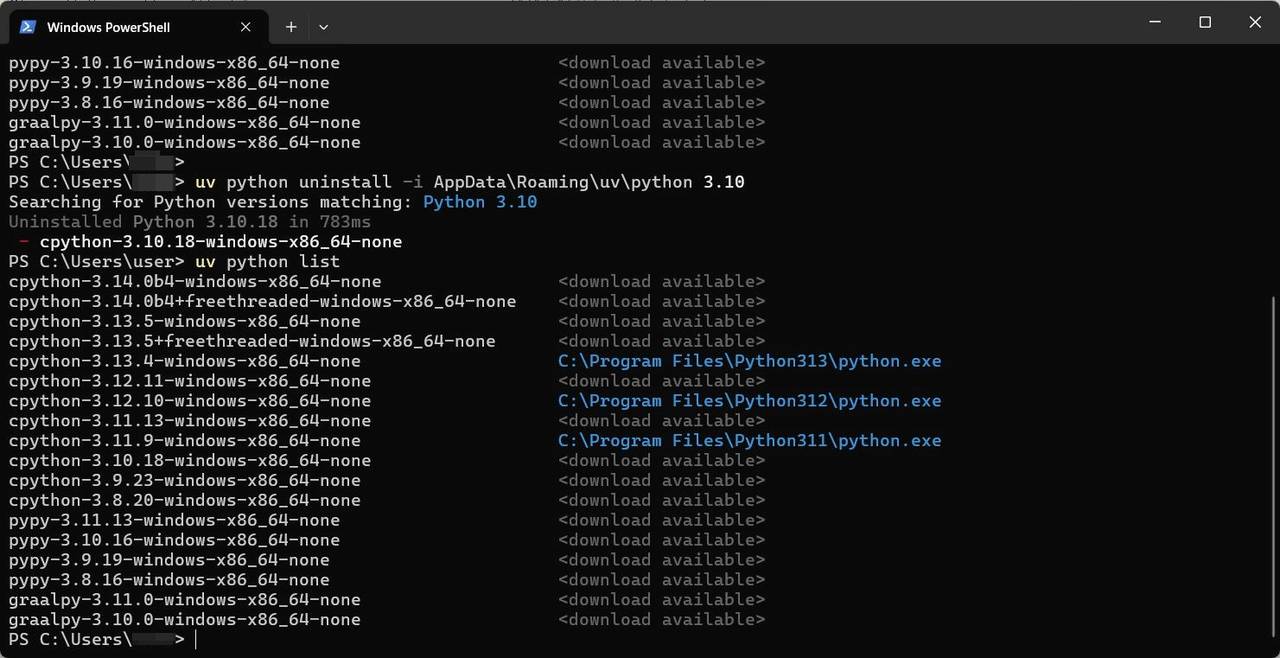The height and width of the screenshot is (658, 1280).
Task: Click the PowerShell icon in the tab
Action: pyautogui.click(x=29, y=27)
